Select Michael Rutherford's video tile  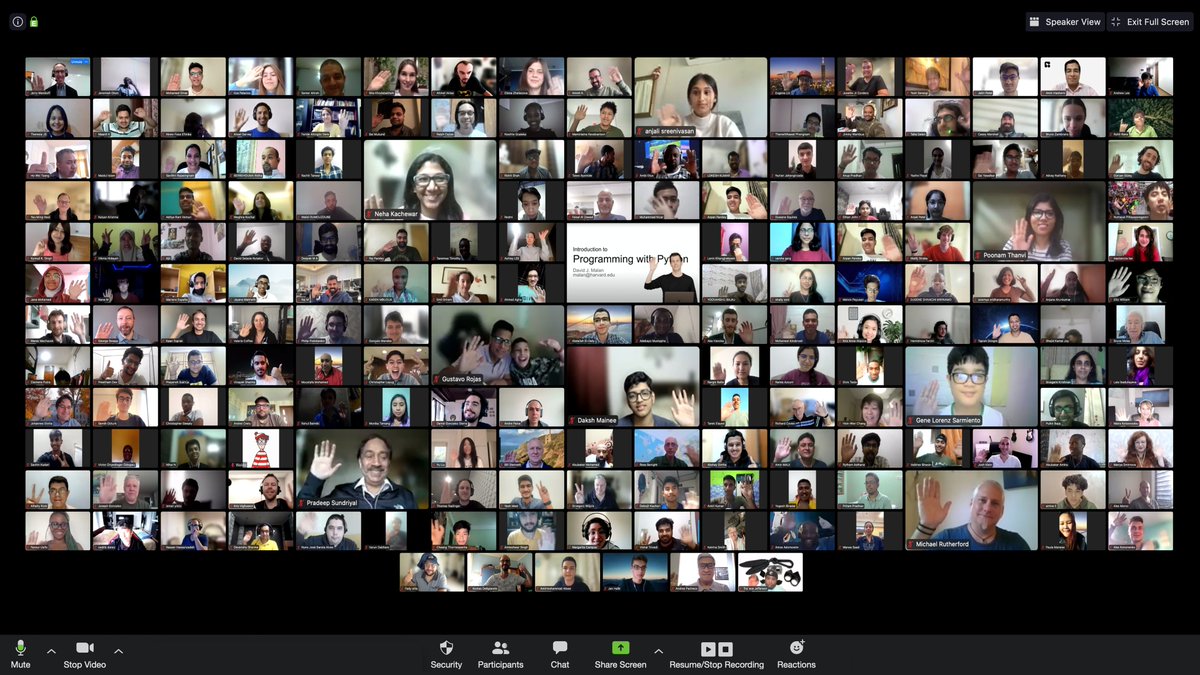coord(971,510)
